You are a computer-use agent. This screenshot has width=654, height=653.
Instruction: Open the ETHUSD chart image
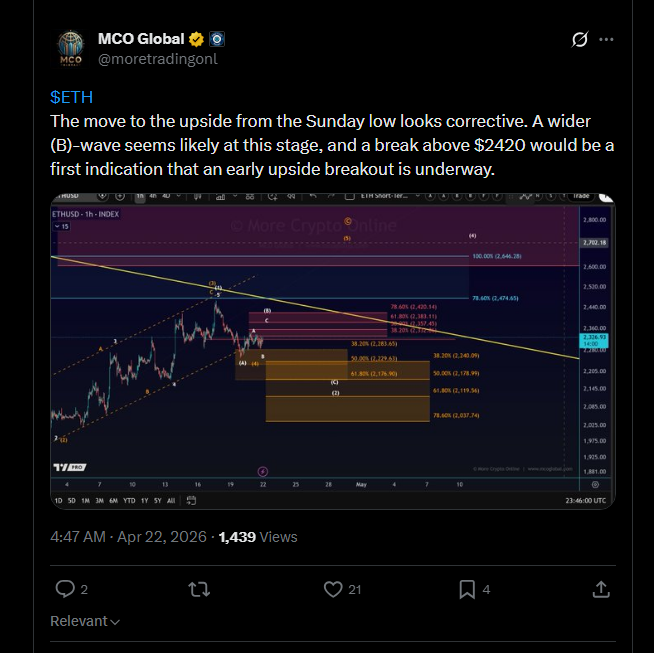click(332, 351)
